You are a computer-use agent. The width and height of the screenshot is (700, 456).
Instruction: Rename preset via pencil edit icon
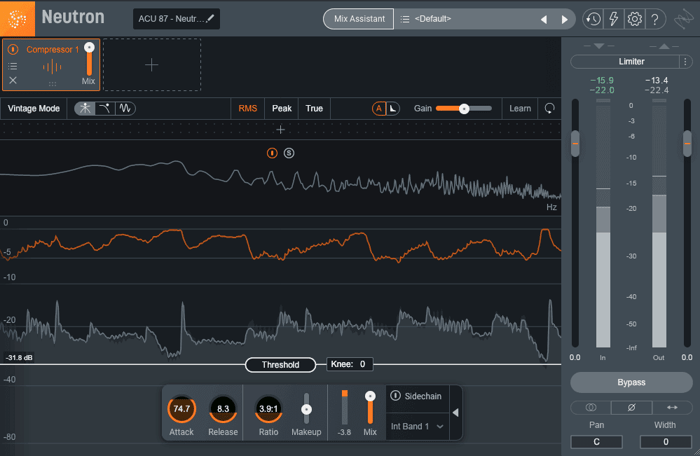click(210, 18)
